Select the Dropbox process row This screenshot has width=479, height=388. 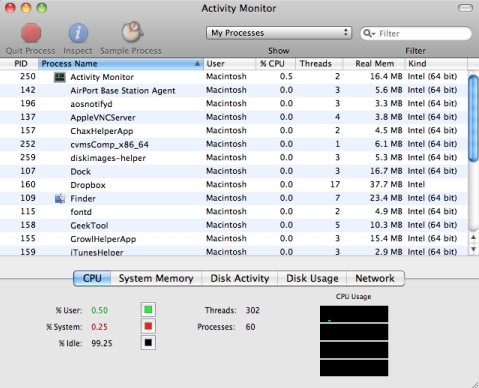point(234,185)
